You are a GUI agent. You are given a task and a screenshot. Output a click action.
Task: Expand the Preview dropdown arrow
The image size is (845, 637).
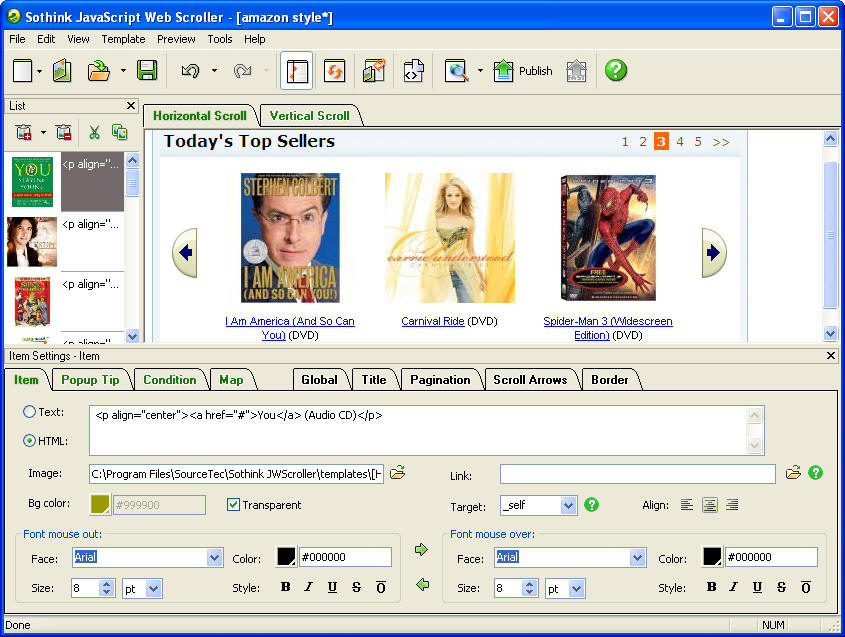(x=480, y=71)
